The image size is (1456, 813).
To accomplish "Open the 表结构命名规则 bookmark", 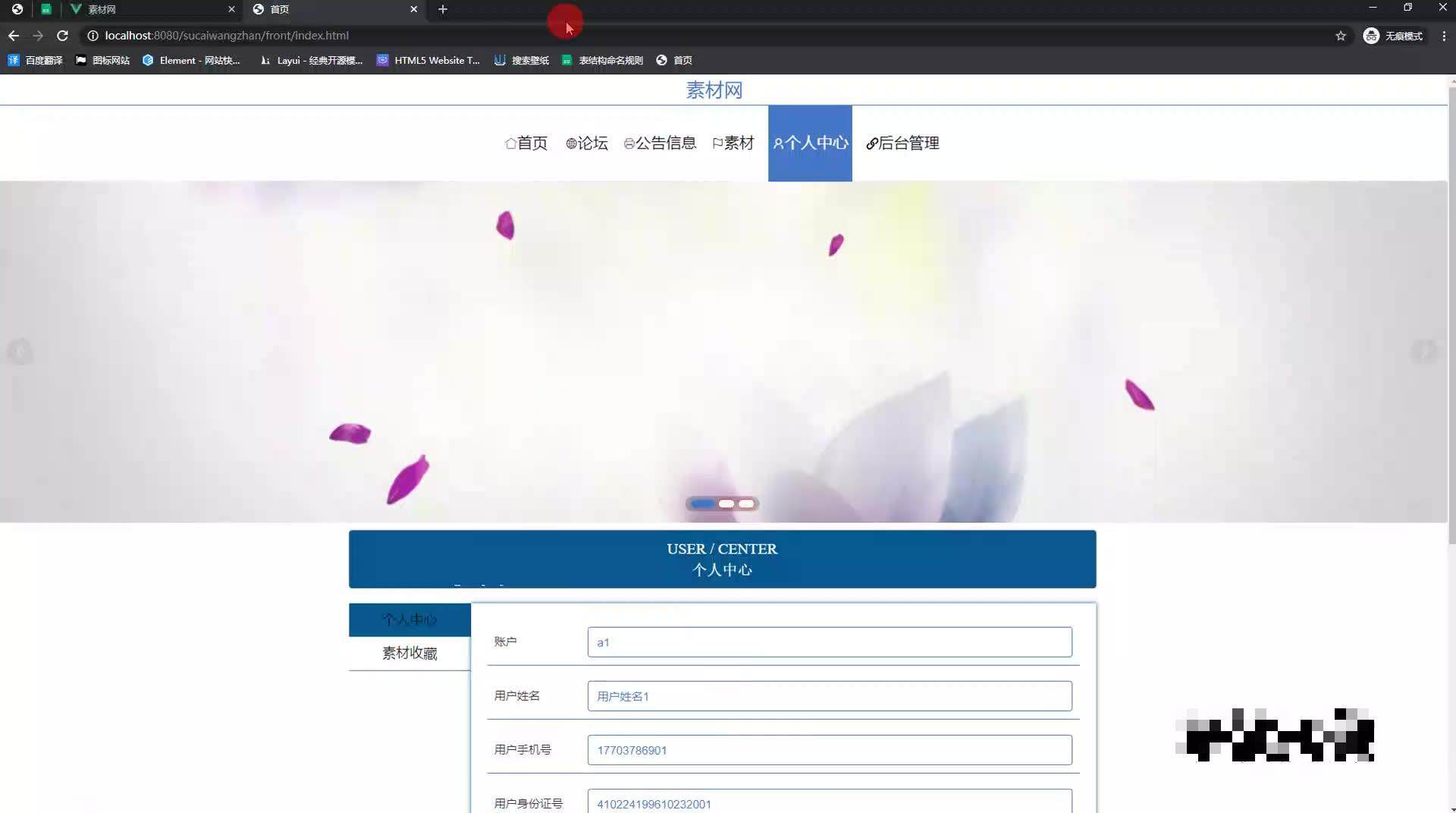I will [x=602, y=60].
